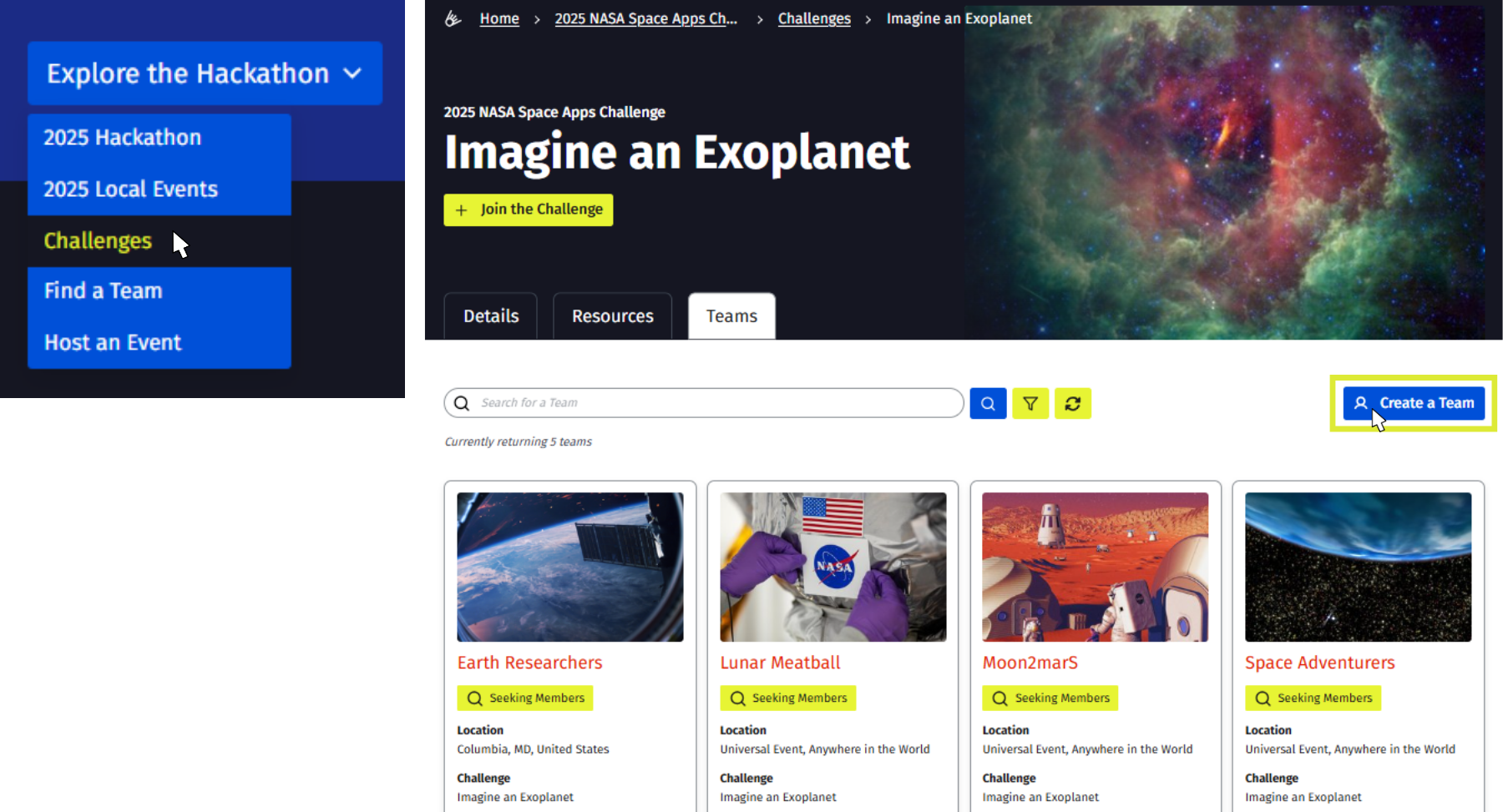
Task: Open the Earth Researchers team thumbnail
Action: coord(570,567)
